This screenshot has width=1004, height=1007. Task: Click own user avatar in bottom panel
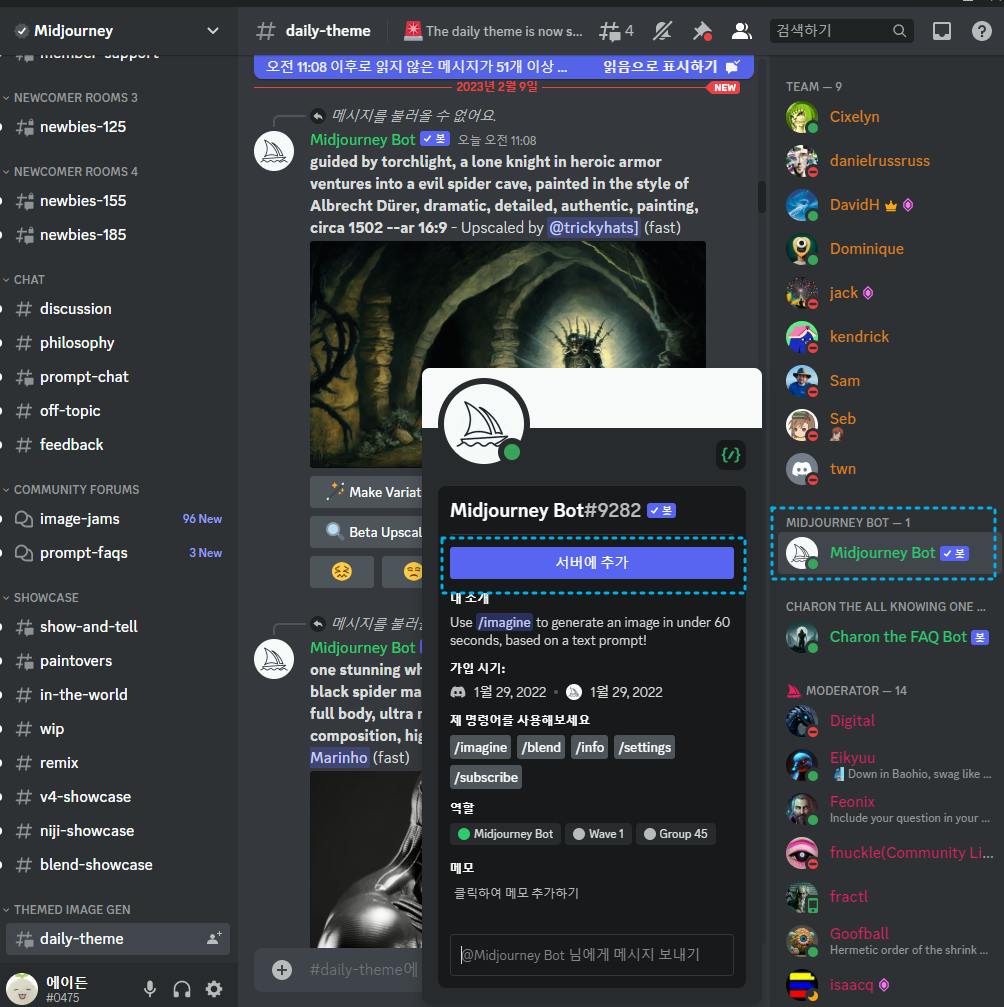tap(22, 988)
